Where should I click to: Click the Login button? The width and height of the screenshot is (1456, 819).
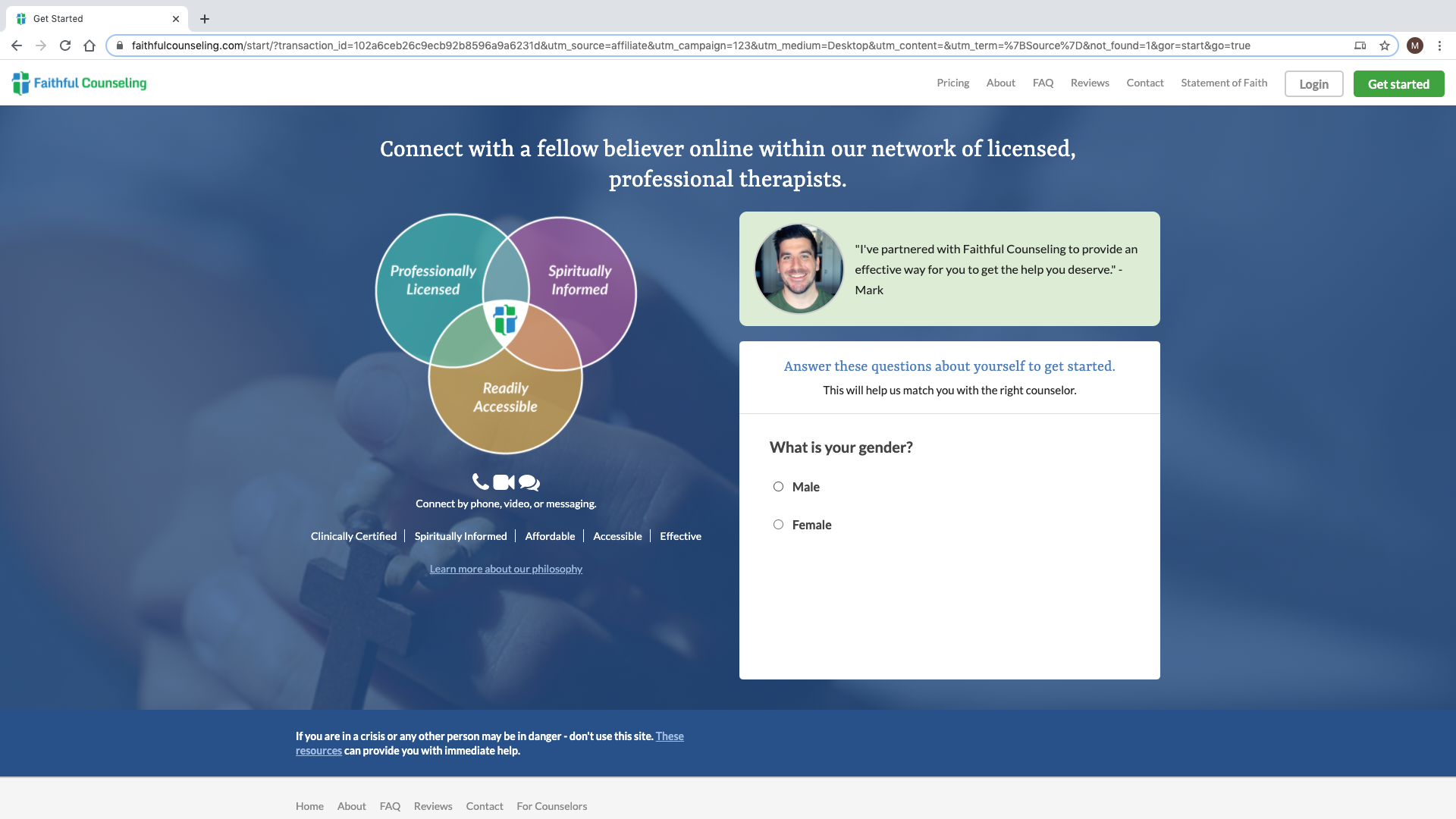pyautogui.click(x=1313, y=84)
